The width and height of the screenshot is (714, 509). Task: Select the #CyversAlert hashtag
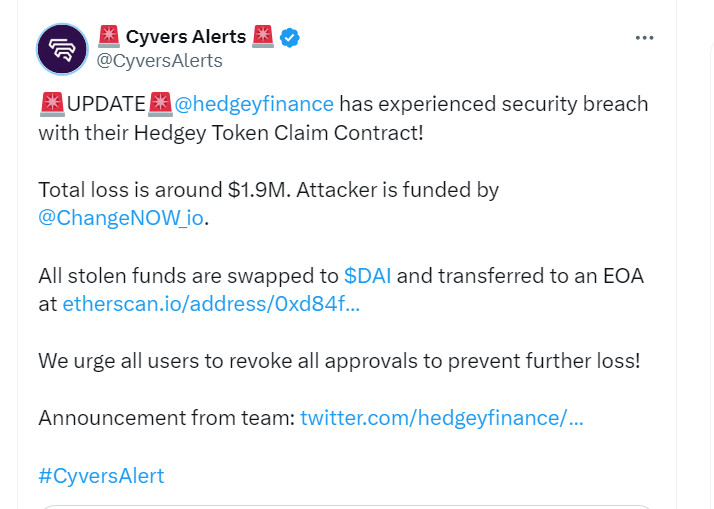(101, 475)
